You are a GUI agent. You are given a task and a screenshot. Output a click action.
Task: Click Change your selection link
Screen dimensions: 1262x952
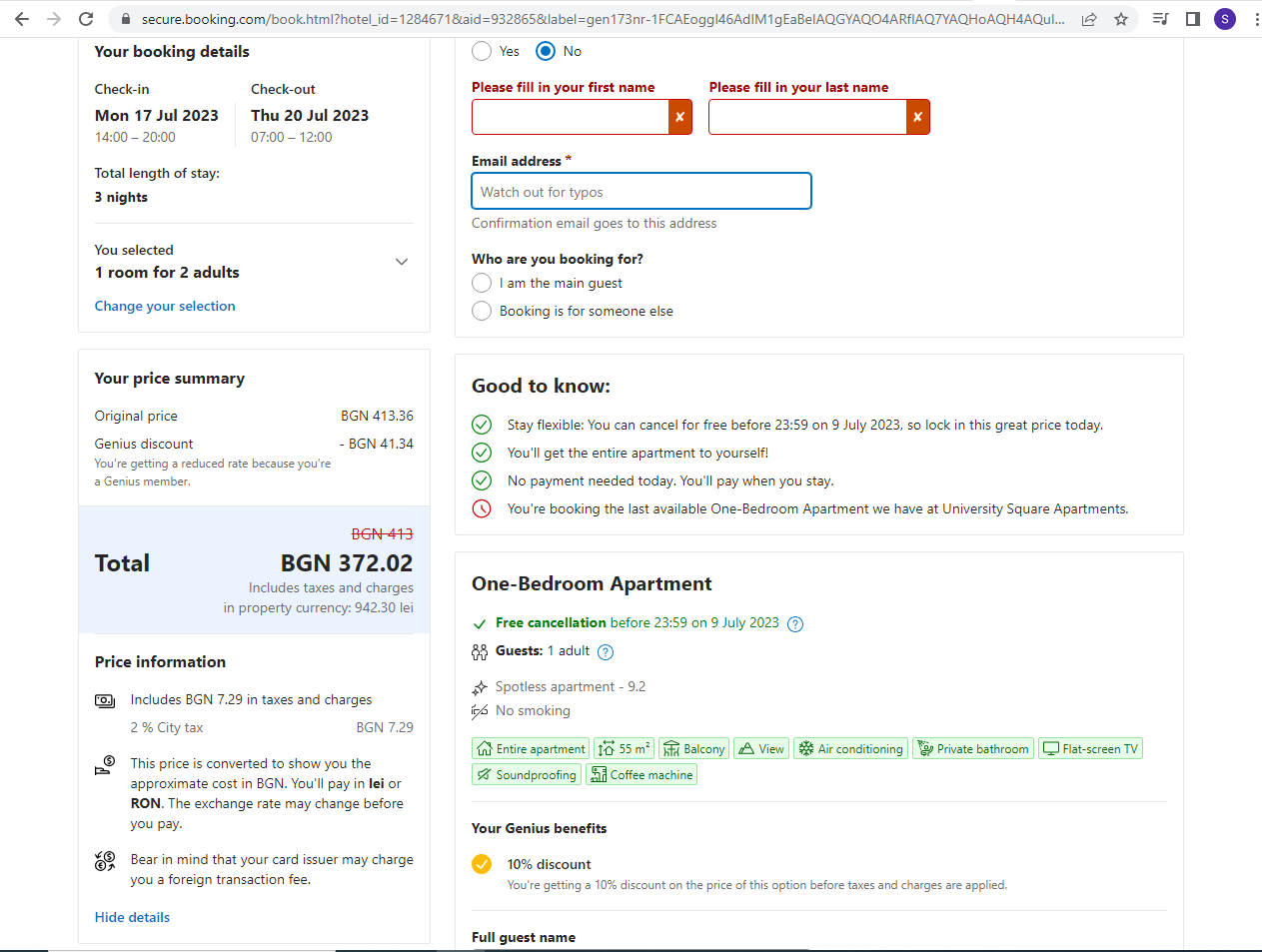(x=165, y=306)
